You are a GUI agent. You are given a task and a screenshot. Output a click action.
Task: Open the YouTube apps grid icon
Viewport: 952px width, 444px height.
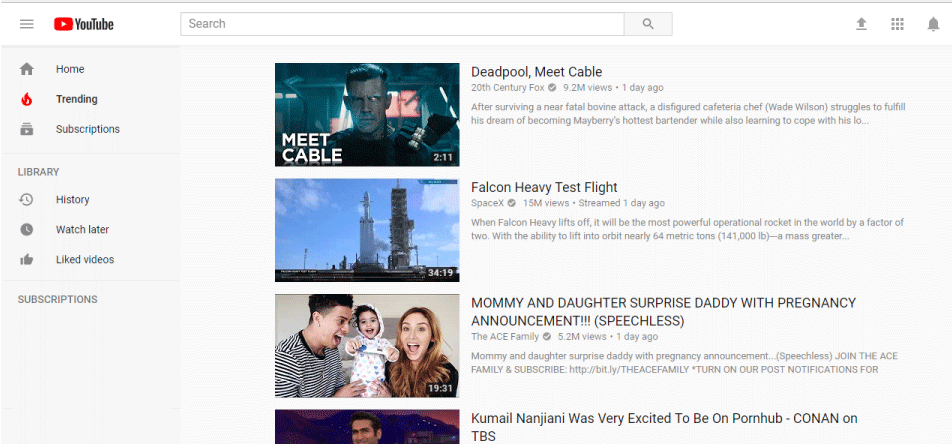(897, 24)
